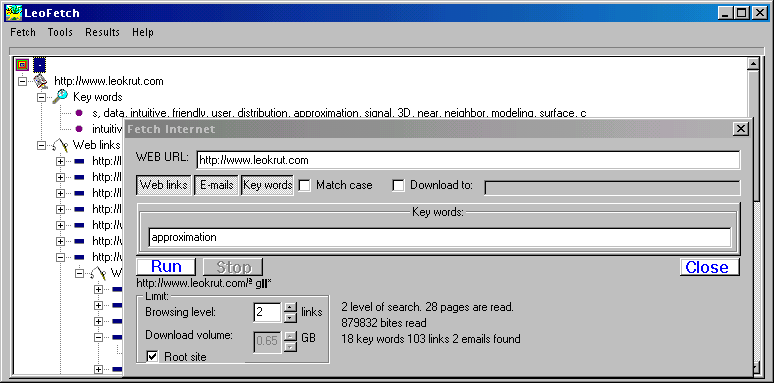
Task: Click the tree scrollbar up arrow
Action: click(753, 64)
